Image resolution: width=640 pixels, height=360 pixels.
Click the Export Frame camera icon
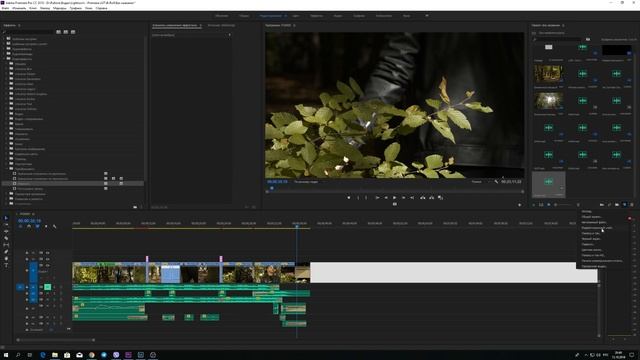pos(440,198)
